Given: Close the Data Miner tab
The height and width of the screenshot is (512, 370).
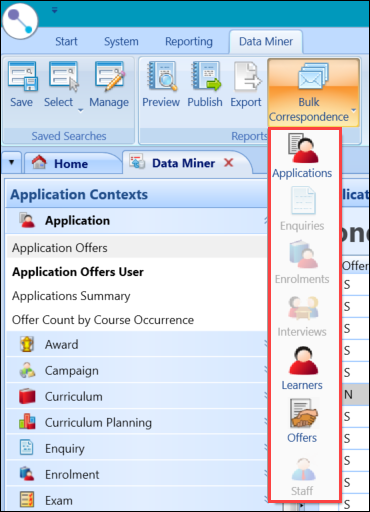Looking at the screenshot, I should pos(229,163).
